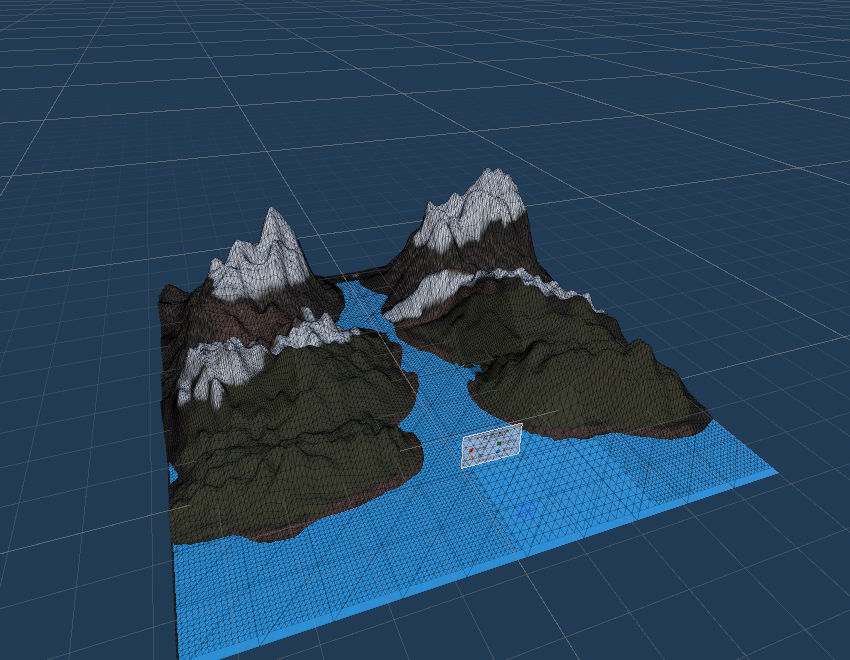This screenshot has height=660, width=850.
Task: Click the far right corner of the water plane
Action: pyautogui.click(x=773, y=470)
